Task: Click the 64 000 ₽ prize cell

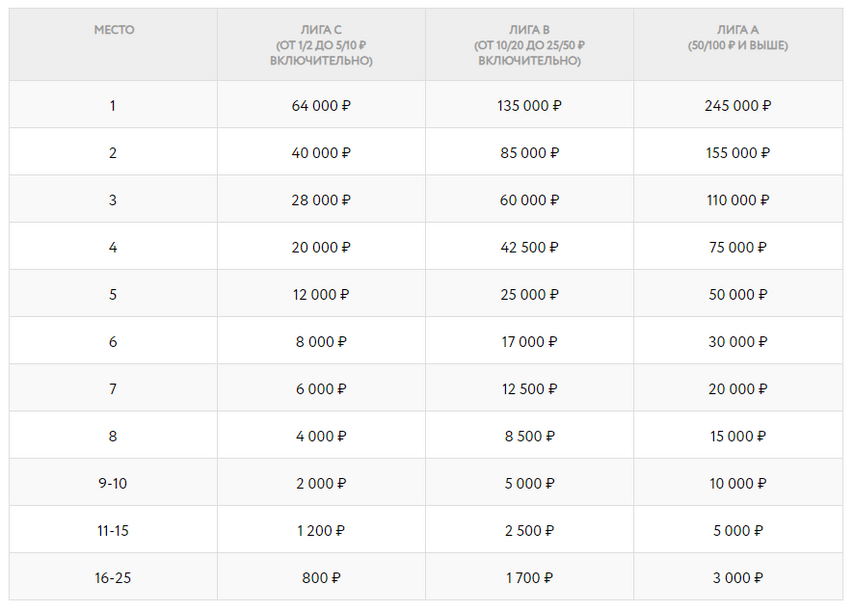Action: coord(321,105)
